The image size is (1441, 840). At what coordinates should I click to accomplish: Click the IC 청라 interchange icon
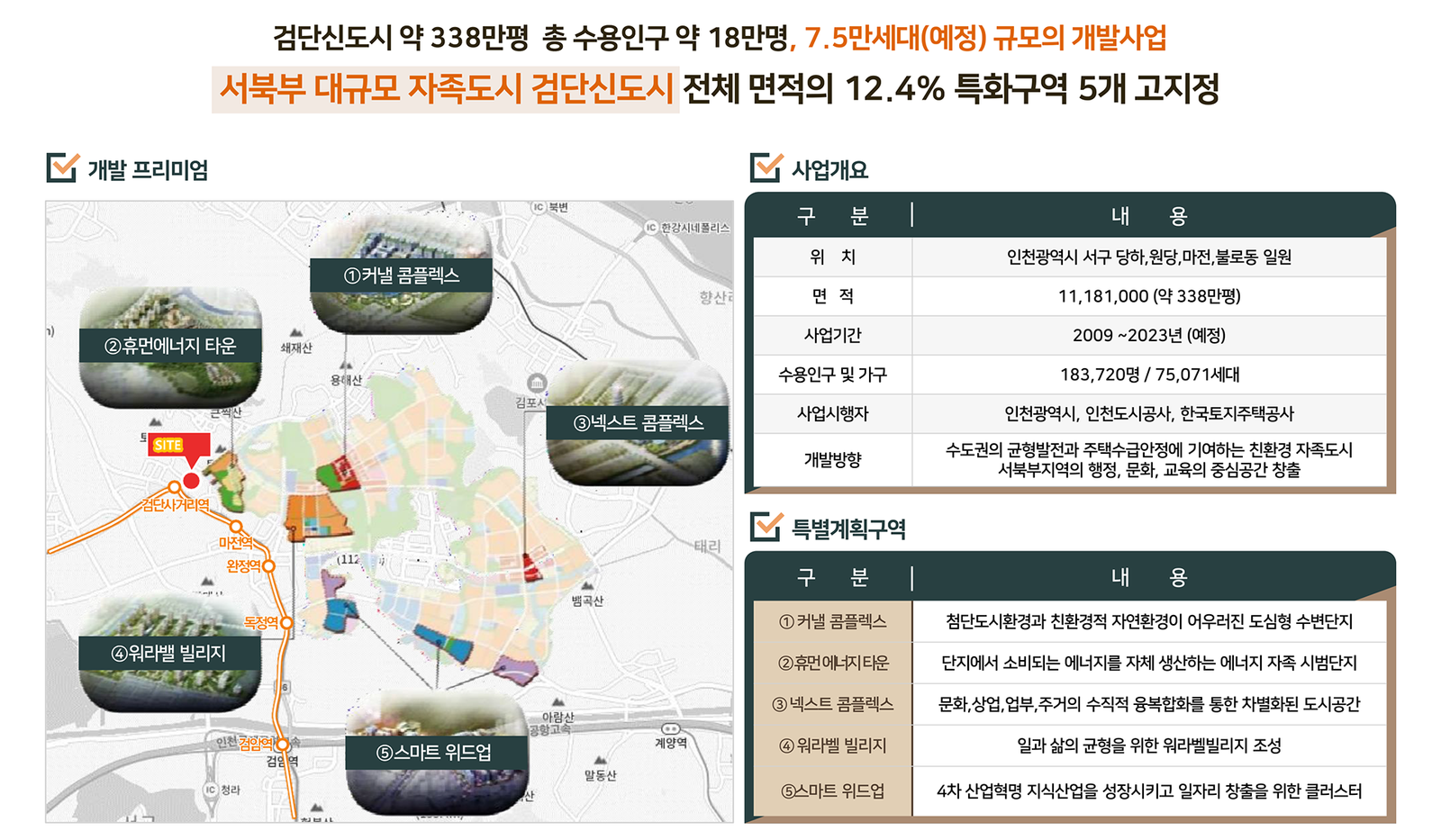pyautogui.click(x=210, y=790)
